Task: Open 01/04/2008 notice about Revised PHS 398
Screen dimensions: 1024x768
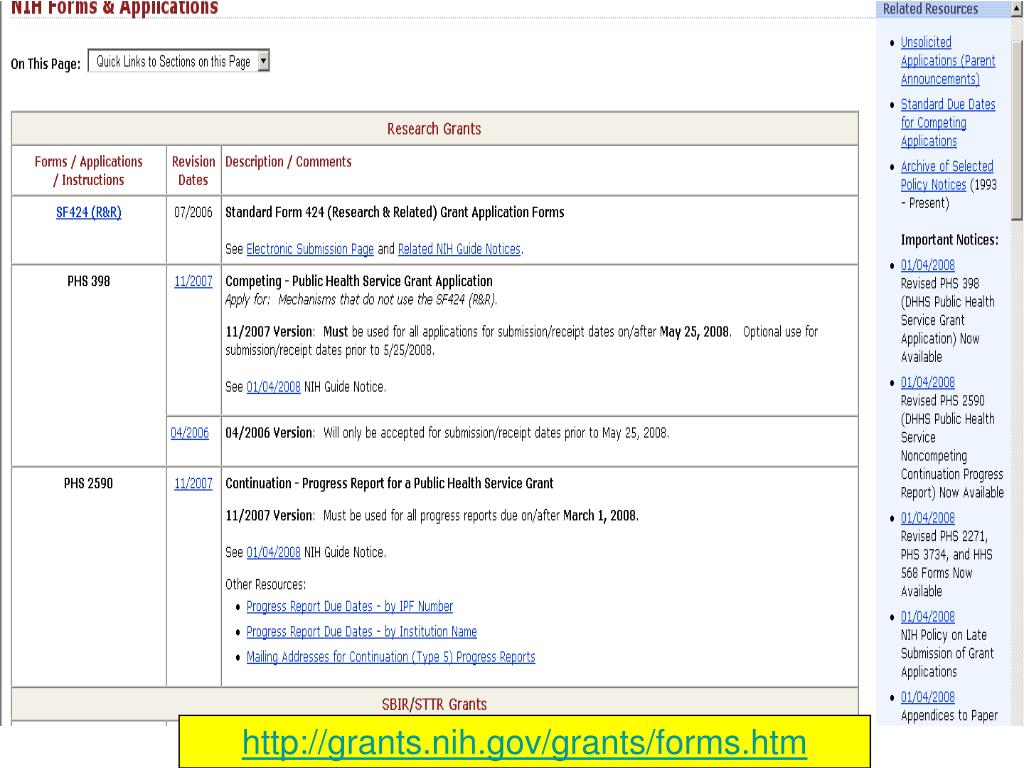Action: [x=927, y=265]
